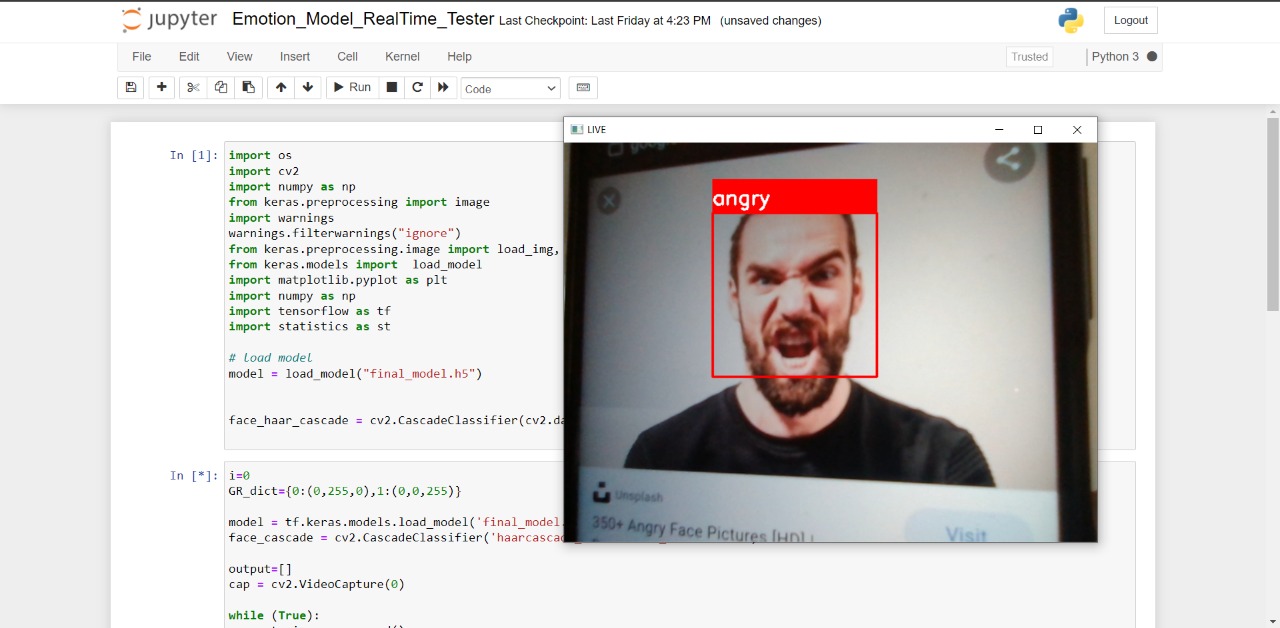This screenshot has height=628, width=1280.
Task: Click the LIVE window title icon
Action: (x=576, y=130)
